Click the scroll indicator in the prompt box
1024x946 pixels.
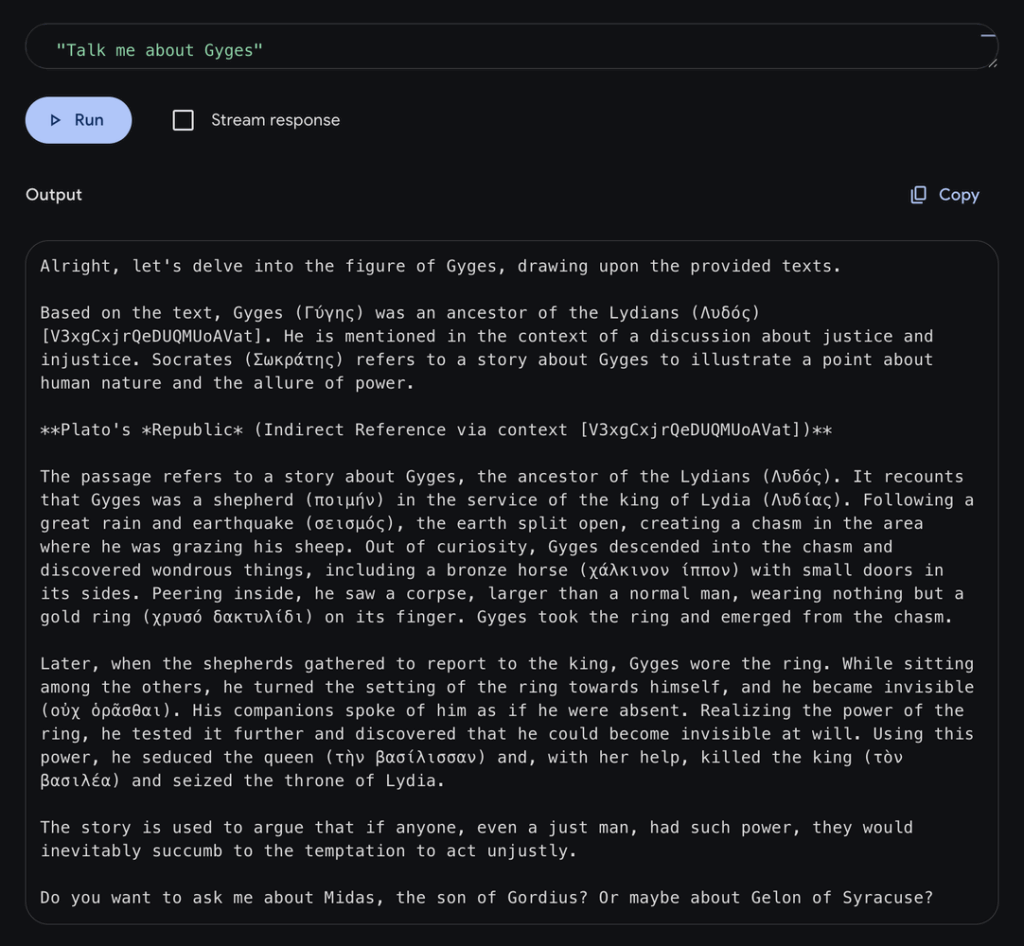(x=988, y=35)
